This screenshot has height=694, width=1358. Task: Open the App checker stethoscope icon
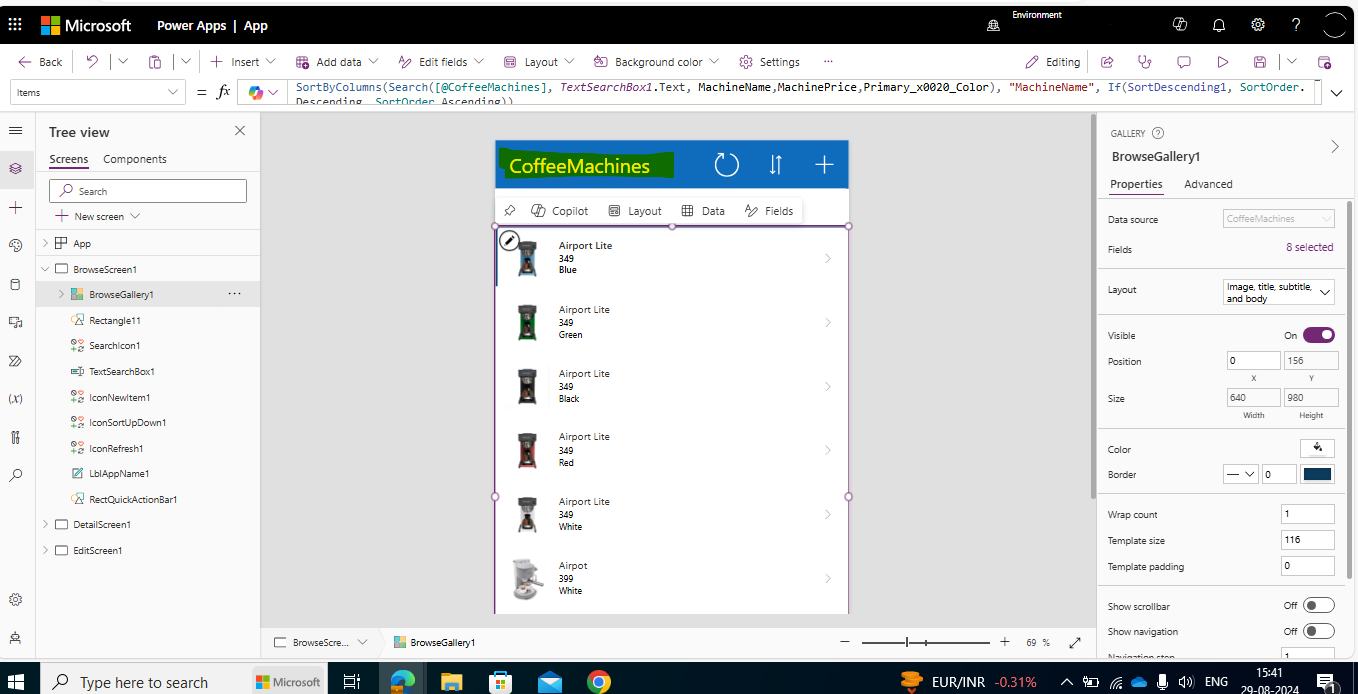point(1145,62)
